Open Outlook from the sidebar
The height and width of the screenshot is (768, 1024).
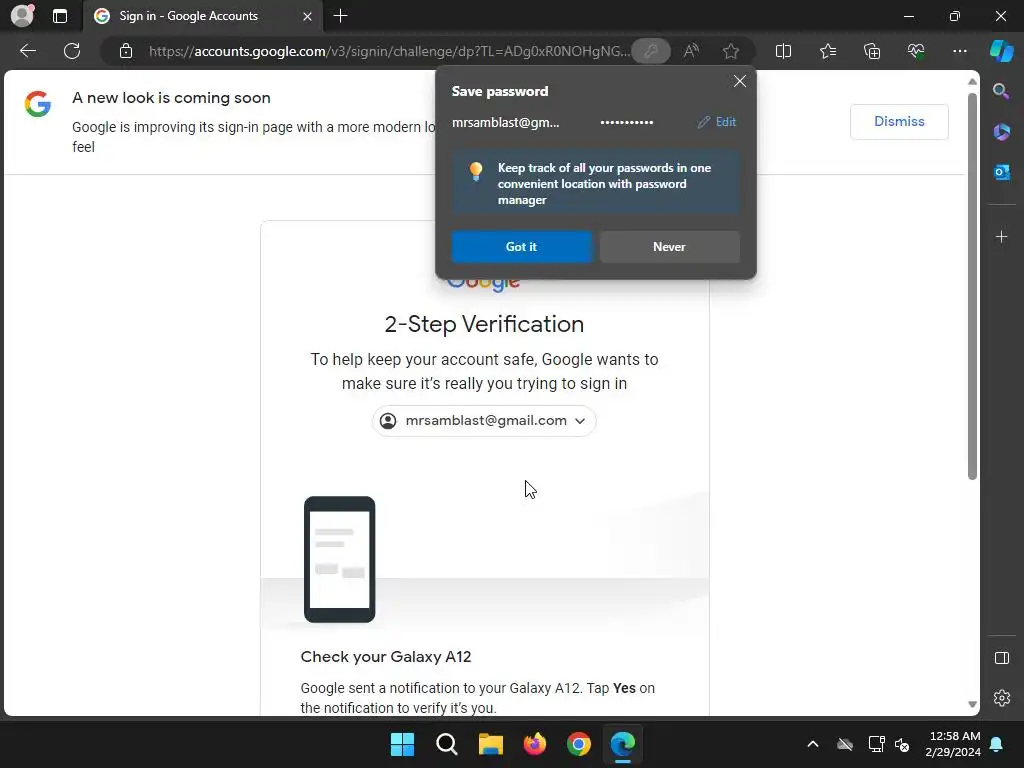pos(1001,172)
